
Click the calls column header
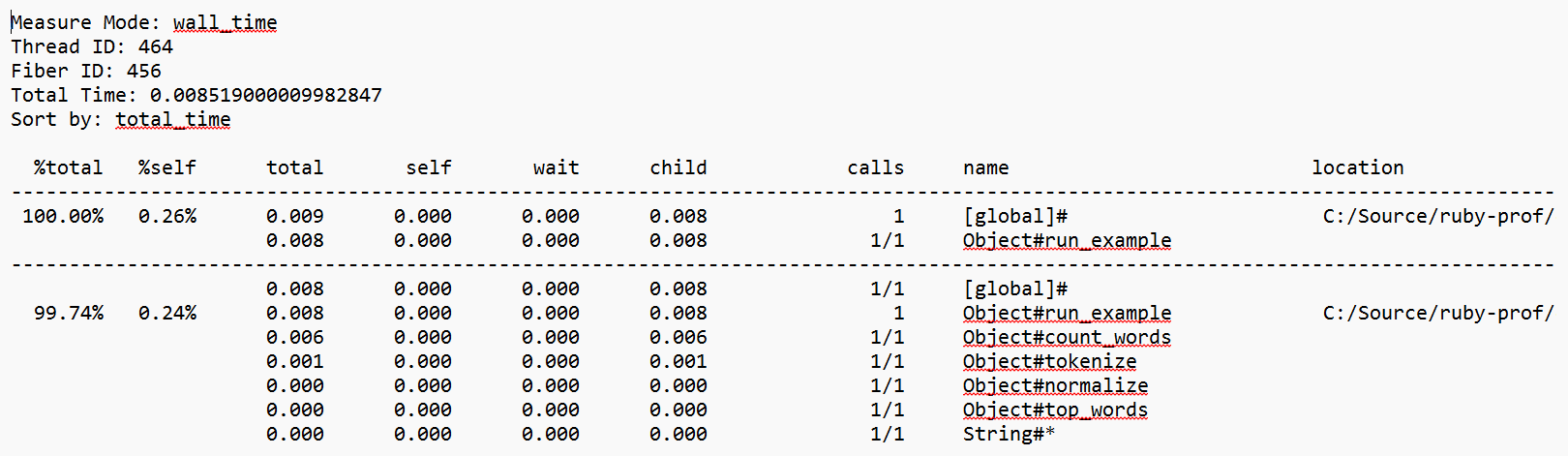875,167
